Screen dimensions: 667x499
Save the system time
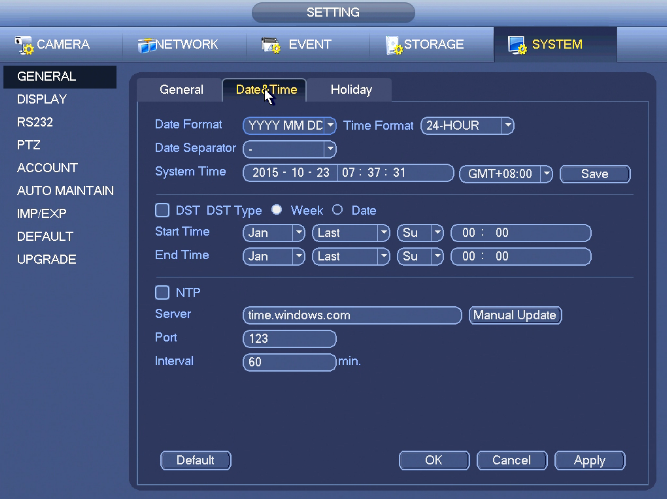(595, 174)
